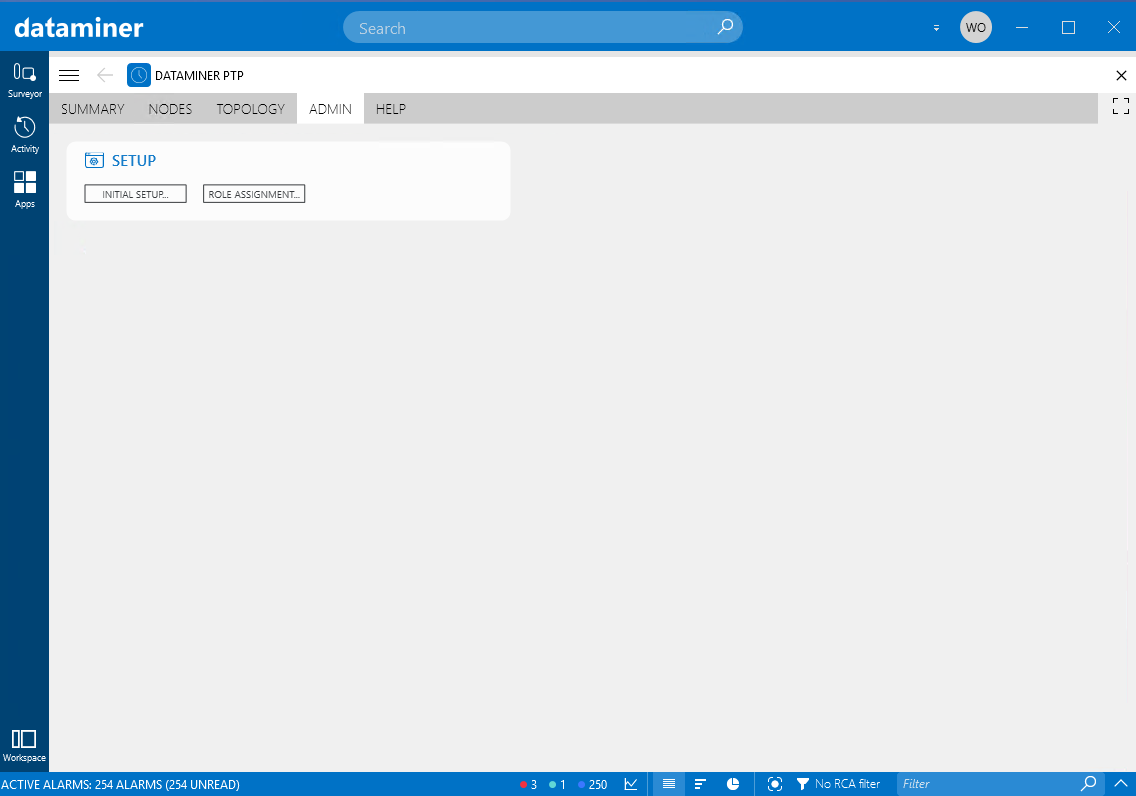This screenshot has height=796, width=1136.
Task: Click the SETUP heading text
Action: point(134,161)
